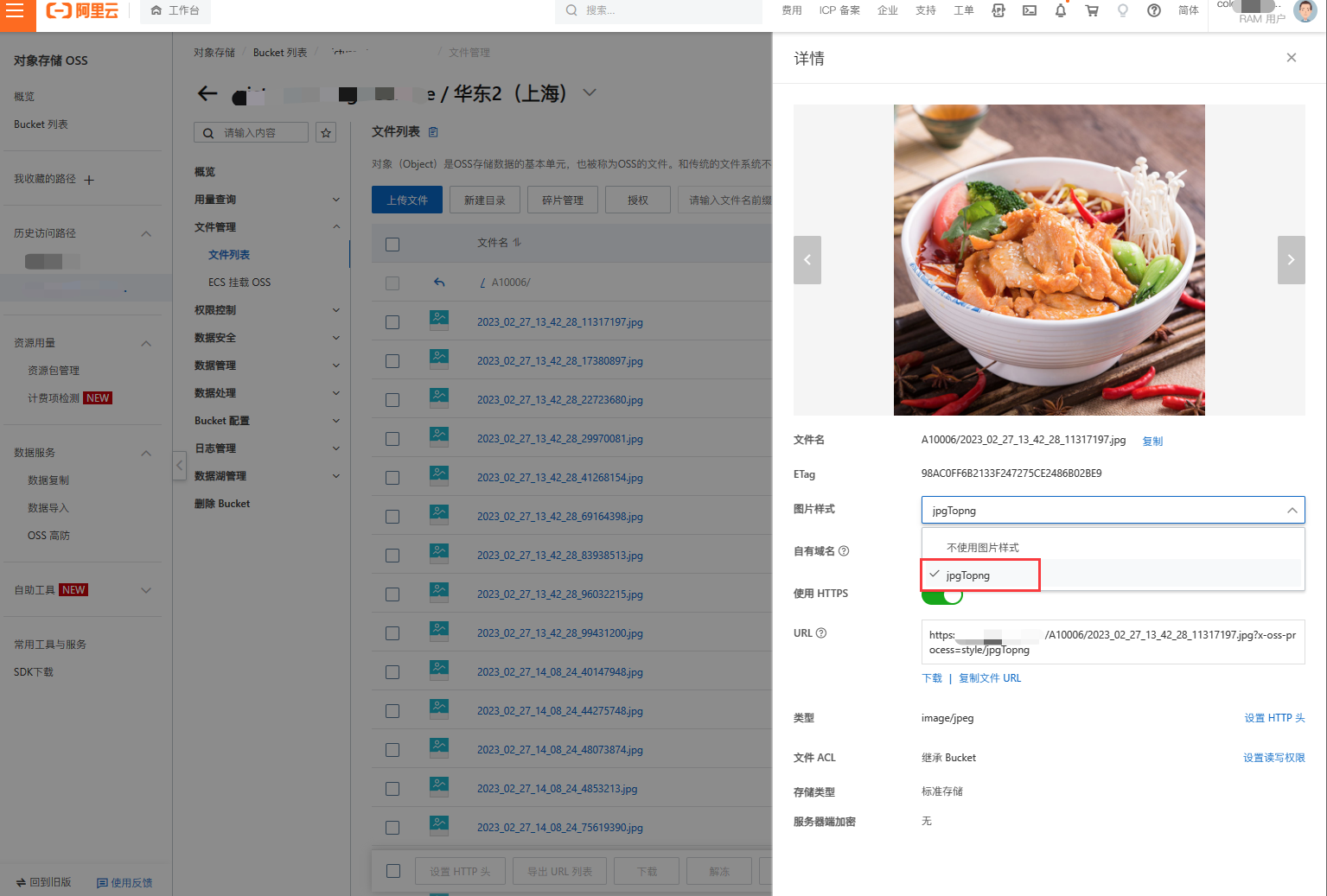The height and width of the screenshot is (896, 1327).
Task: Expand the region dropdown chevron beside 华东2（上海）
Action: point(590,92)
